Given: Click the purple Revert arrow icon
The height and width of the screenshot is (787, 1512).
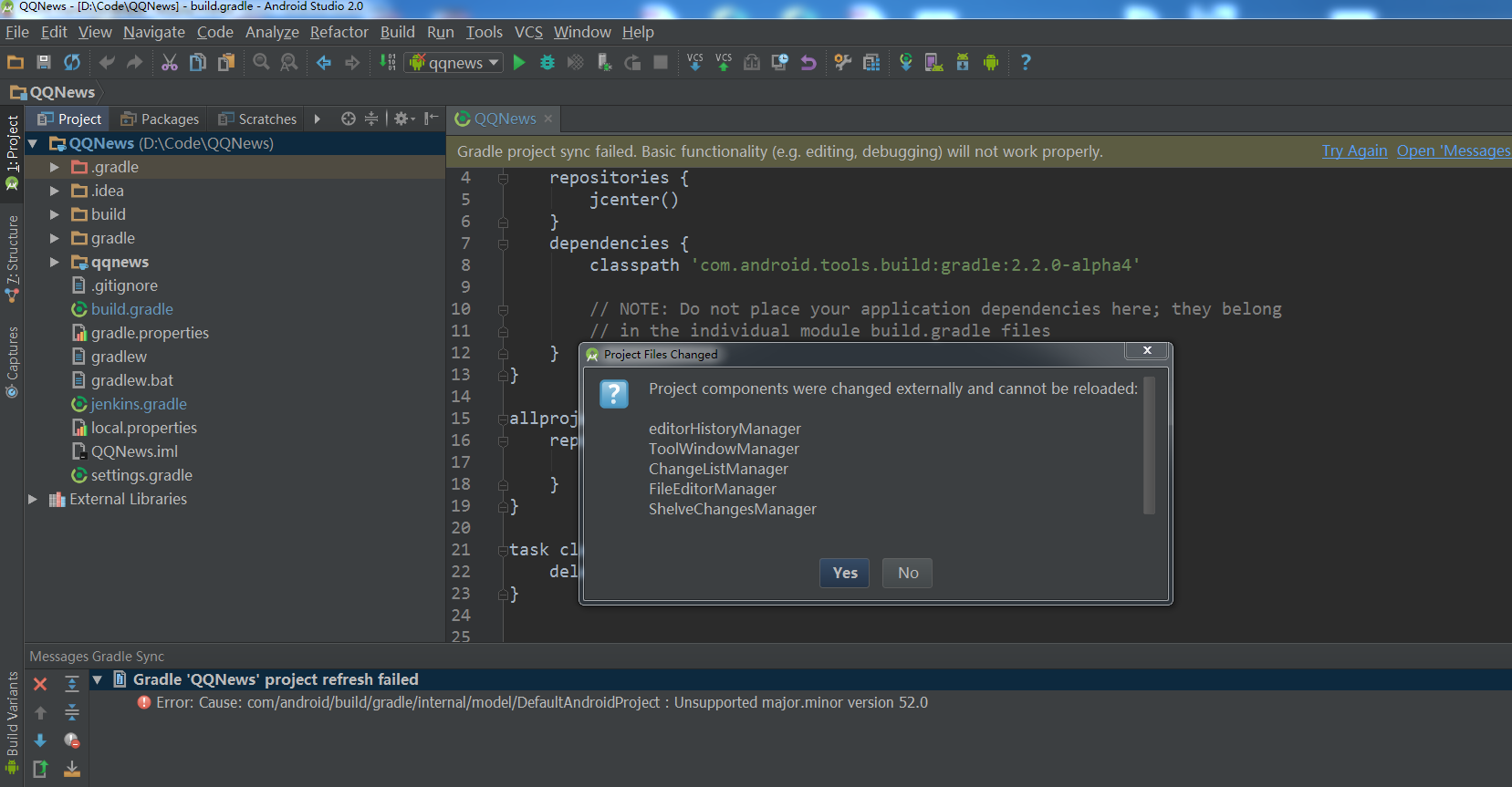Looking at the screenshot, I should tap(808, 62).
